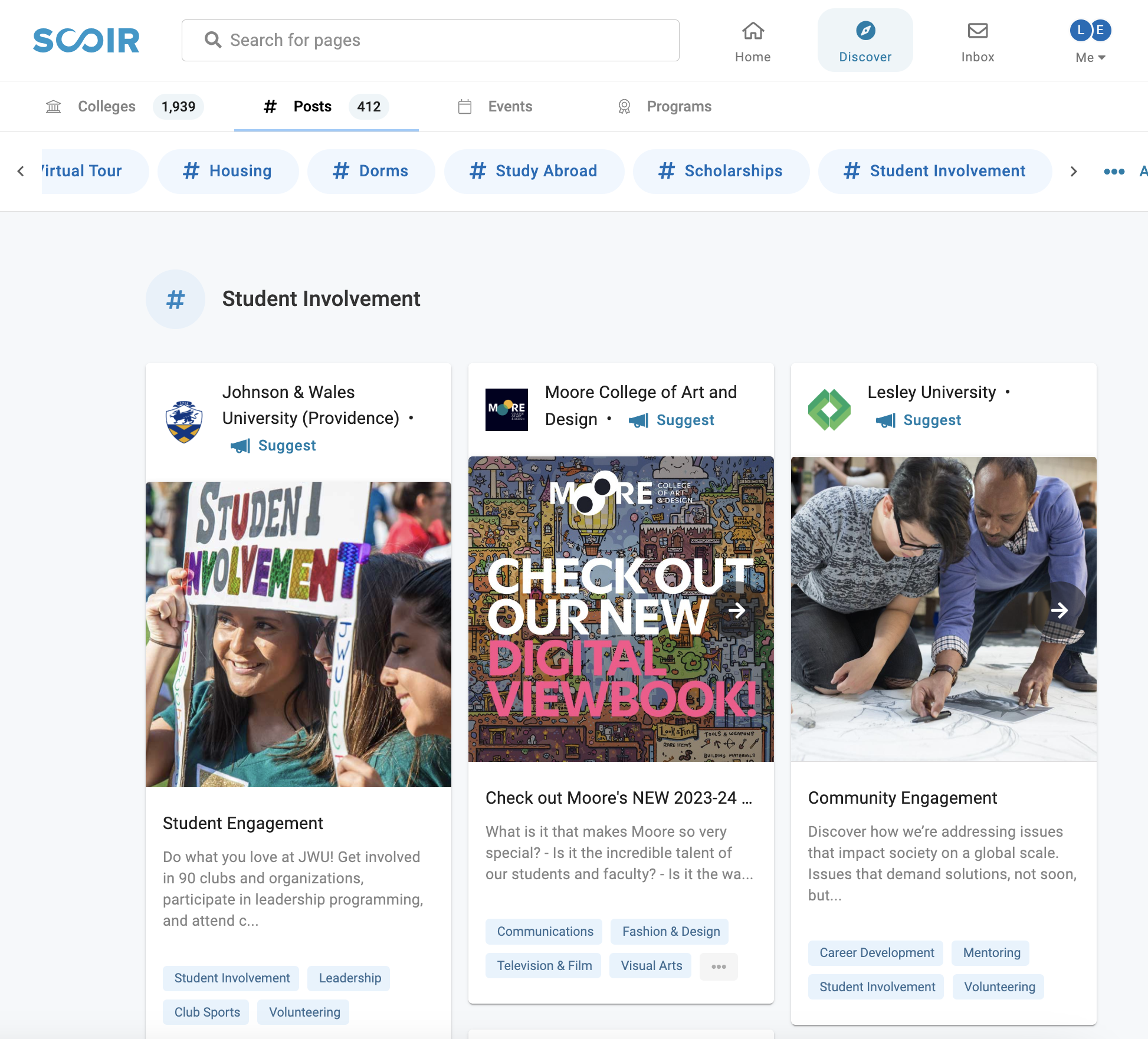Click Lesley University Suggest megaphone icon
Screen dimensions: 1148x1039
pos(885,420)
